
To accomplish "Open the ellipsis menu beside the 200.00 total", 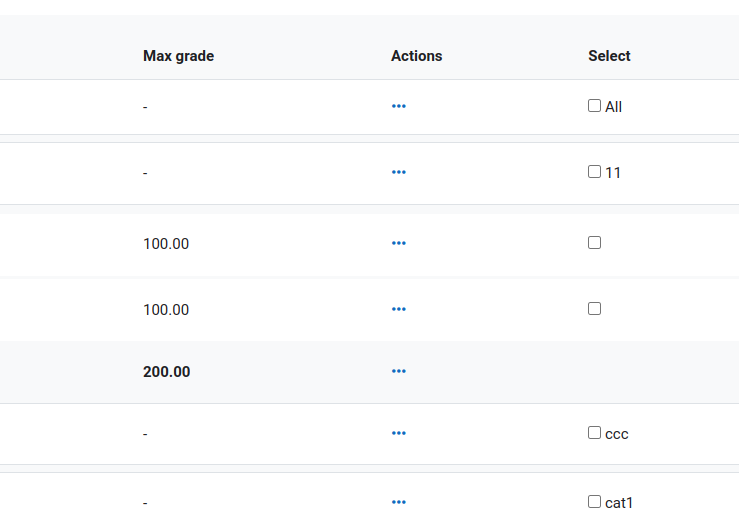I will point(399,371).
